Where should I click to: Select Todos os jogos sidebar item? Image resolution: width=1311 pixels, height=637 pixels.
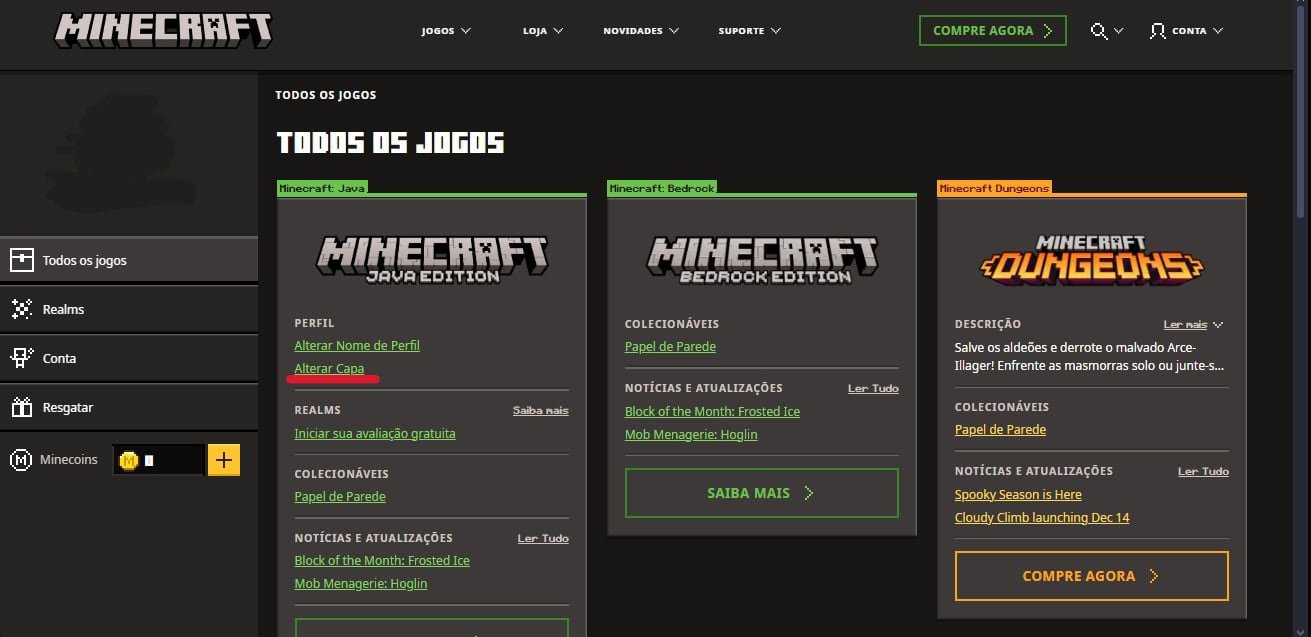(x=129, y=260)
